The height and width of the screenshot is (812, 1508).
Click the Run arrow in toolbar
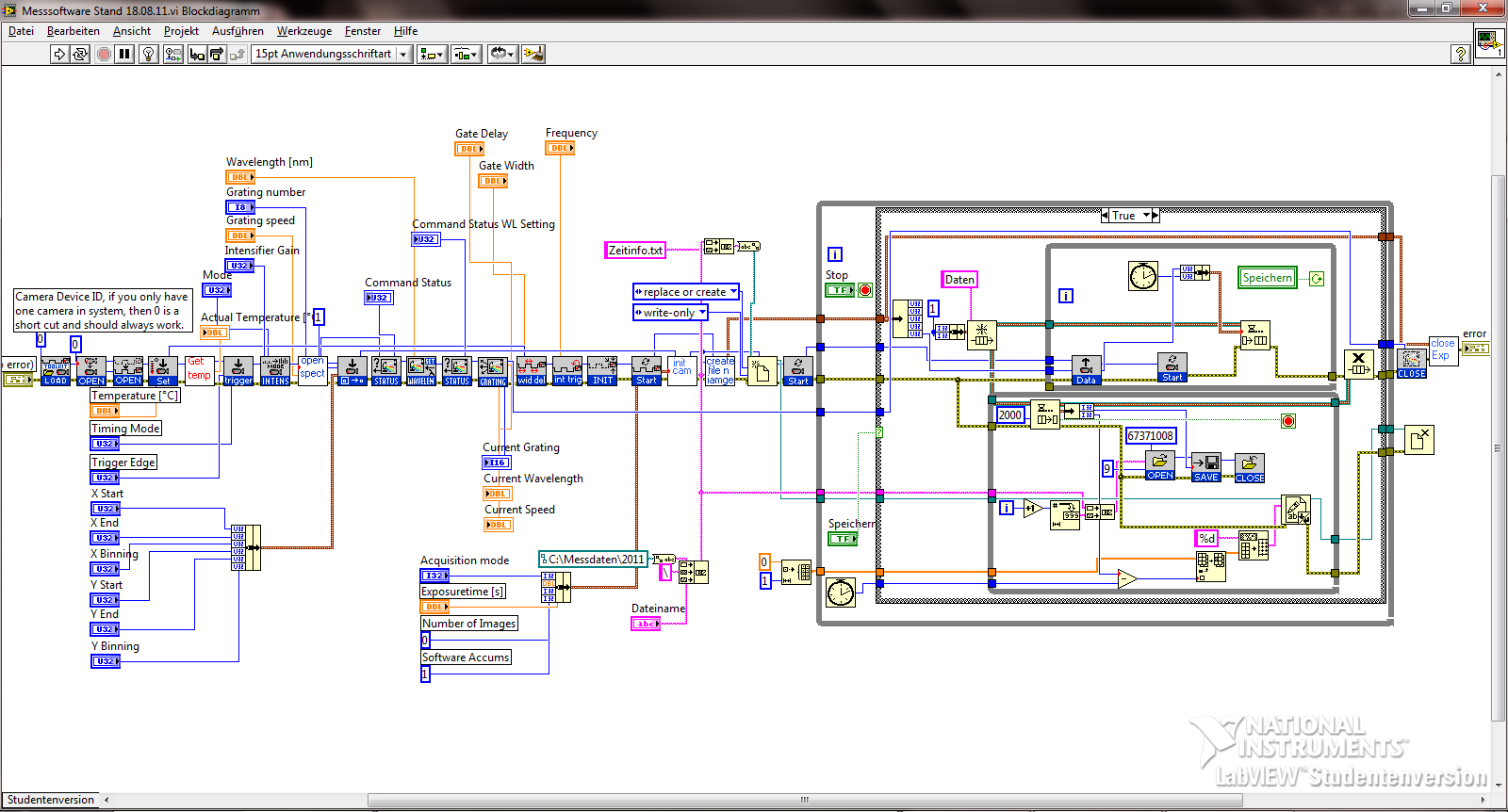coord(59,55)
